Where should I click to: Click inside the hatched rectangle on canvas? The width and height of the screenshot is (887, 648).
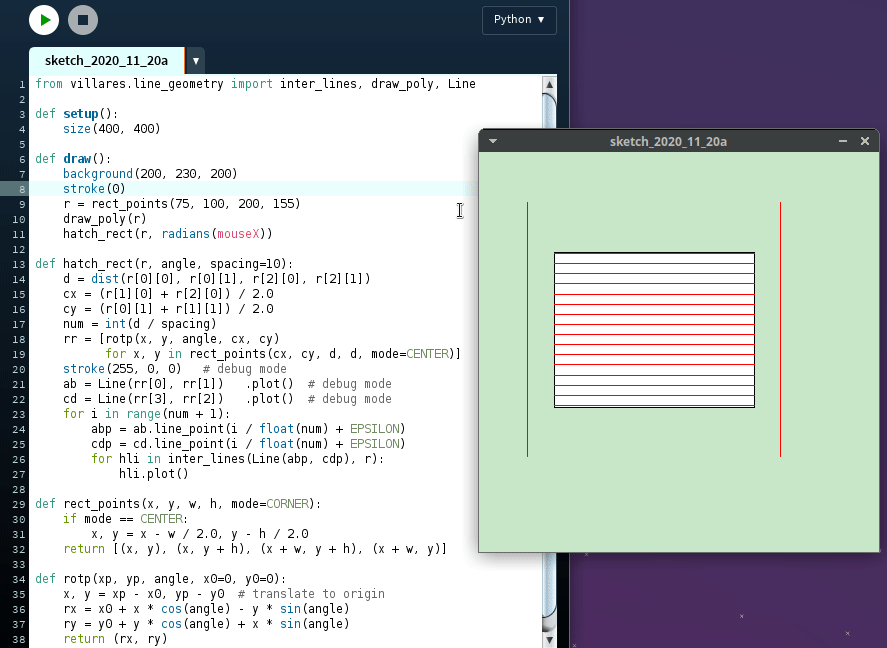(x=654, y=330)
